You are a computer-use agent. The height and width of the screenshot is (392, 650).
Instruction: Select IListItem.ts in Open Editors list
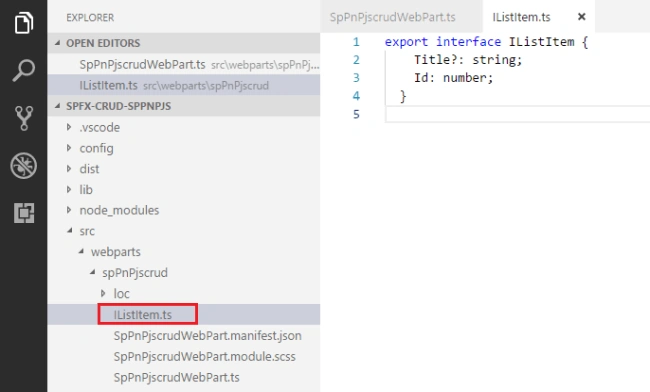(184, 85)
